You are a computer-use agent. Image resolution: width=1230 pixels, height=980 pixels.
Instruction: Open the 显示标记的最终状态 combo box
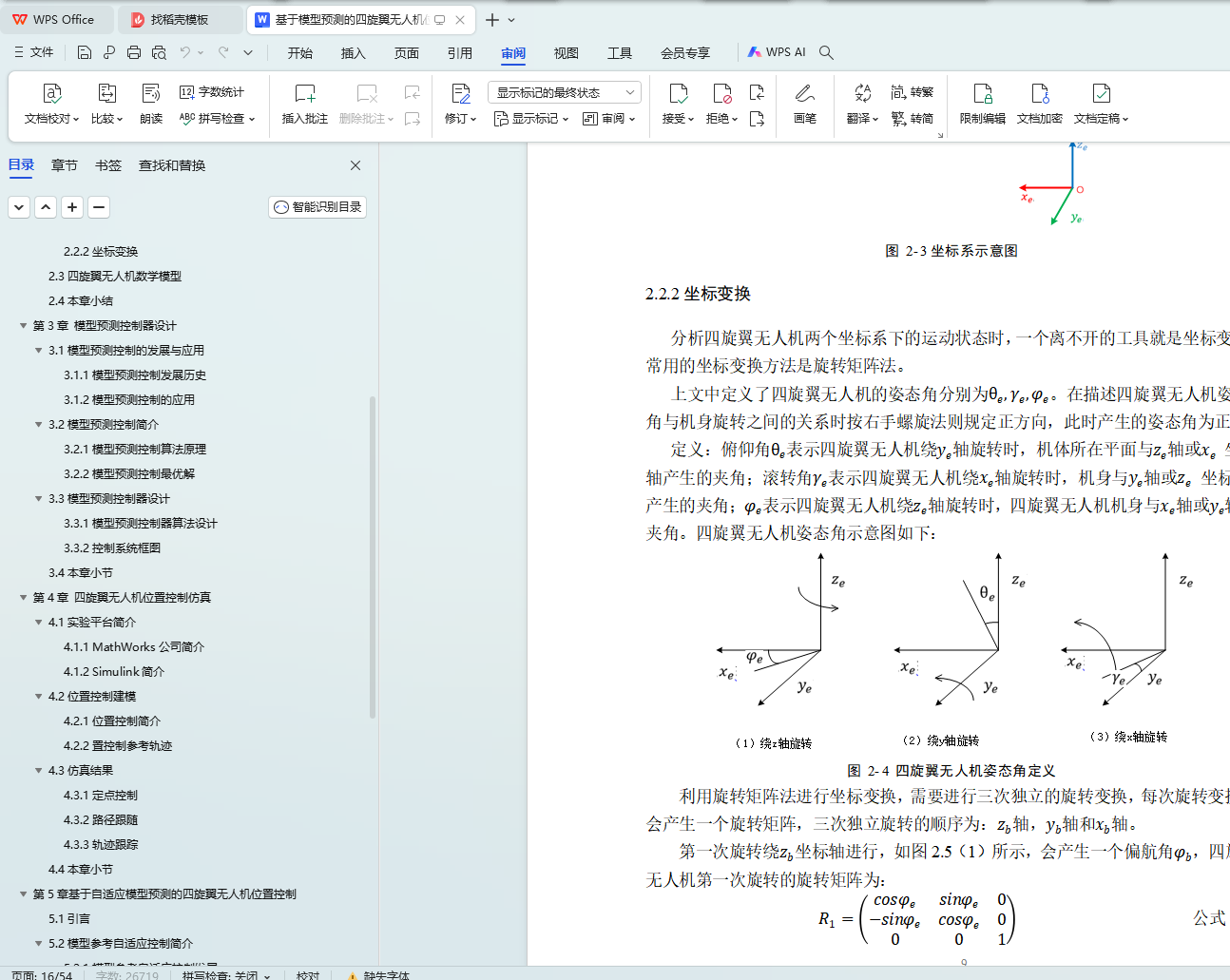pyautogui.click(x=565, y=92)
